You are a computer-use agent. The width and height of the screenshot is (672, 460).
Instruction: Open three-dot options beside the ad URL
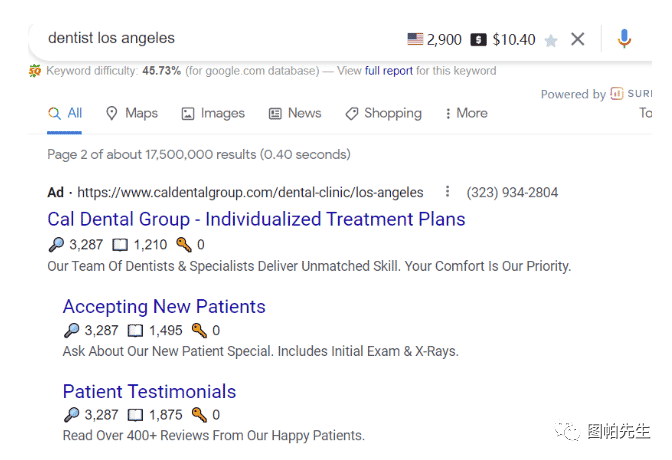click(x=447, y=191)
